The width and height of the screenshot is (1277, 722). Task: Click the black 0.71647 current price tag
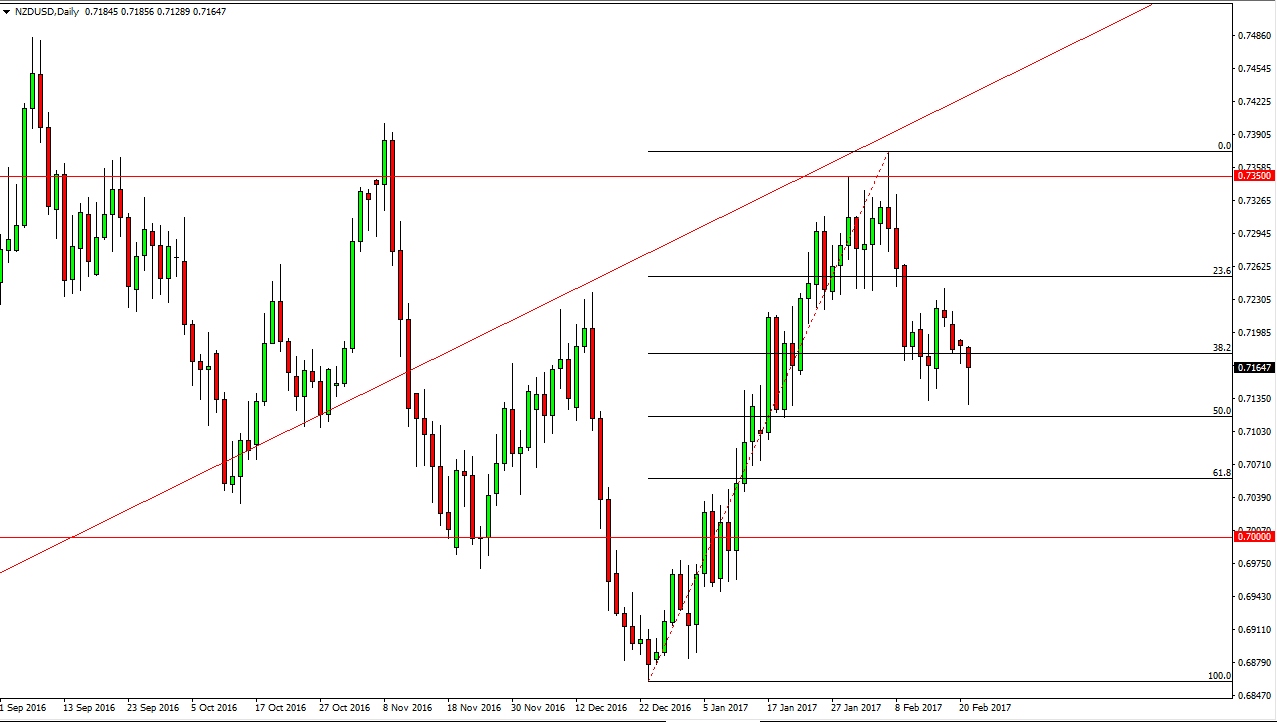point(1254,368)
